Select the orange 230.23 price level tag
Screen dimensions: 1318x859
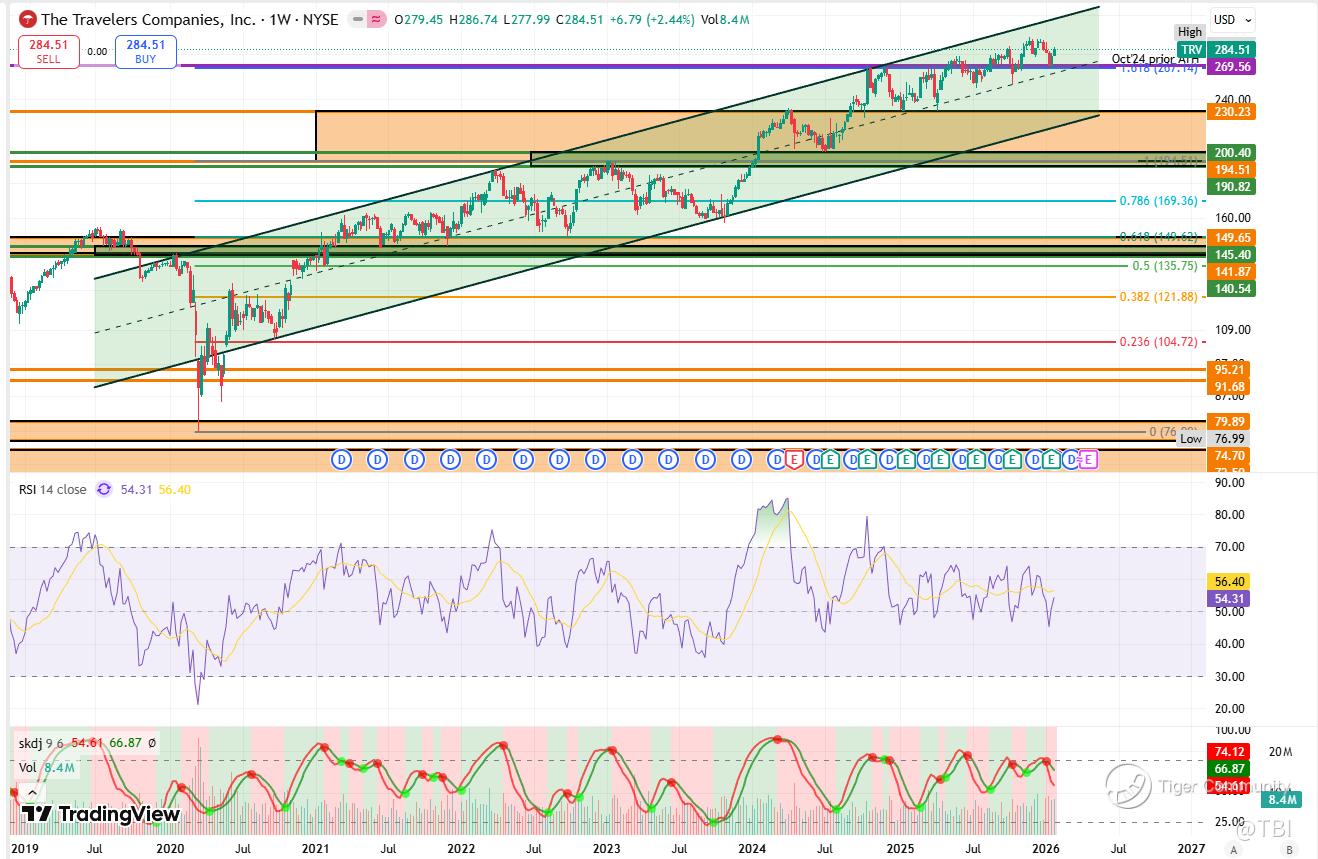pyautogui.click(x=1231, y=112)
